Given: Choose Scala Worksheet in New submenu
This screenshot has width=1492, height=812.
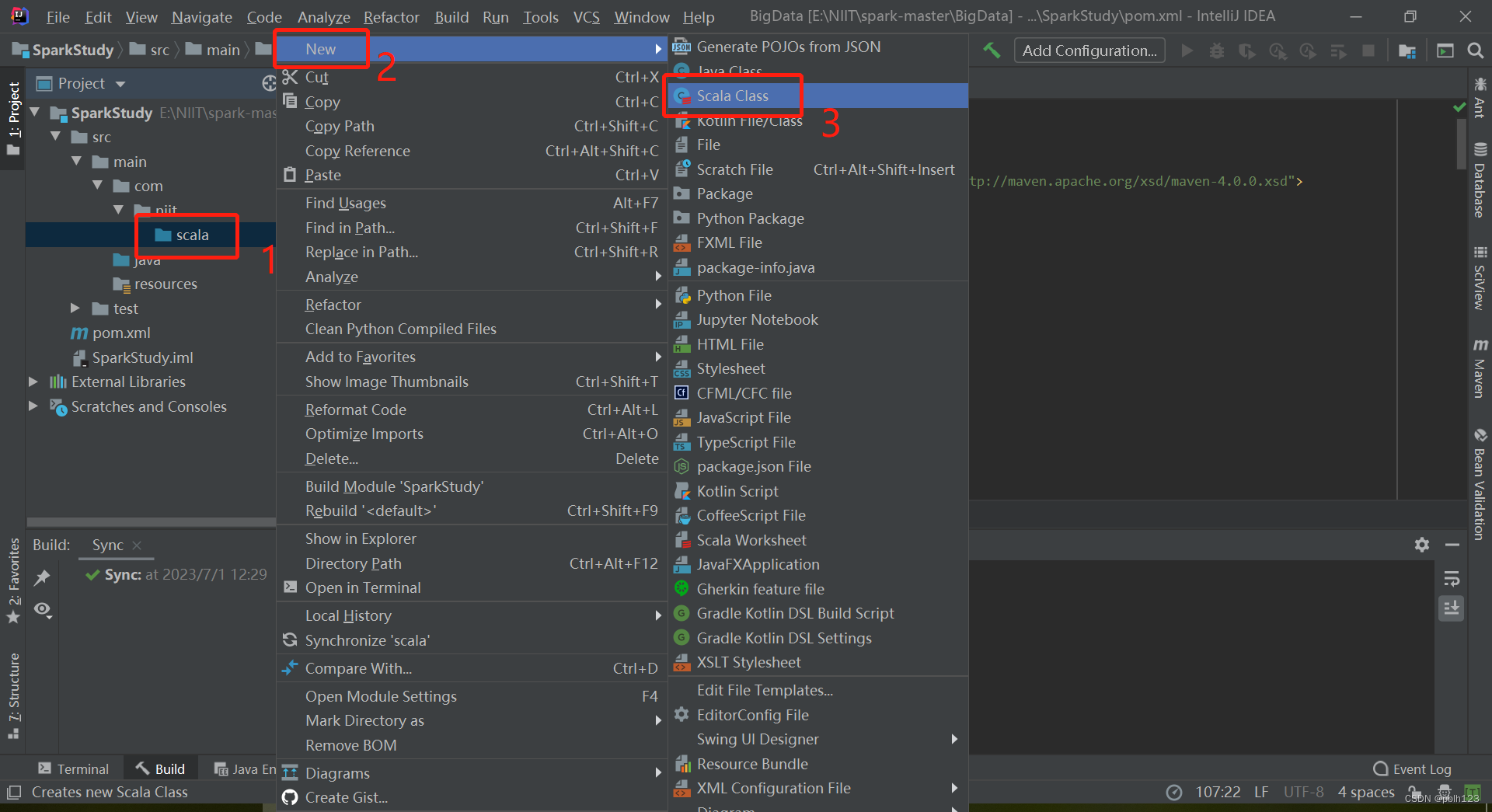Looking at the screenshot, I should tap(817, 540).
